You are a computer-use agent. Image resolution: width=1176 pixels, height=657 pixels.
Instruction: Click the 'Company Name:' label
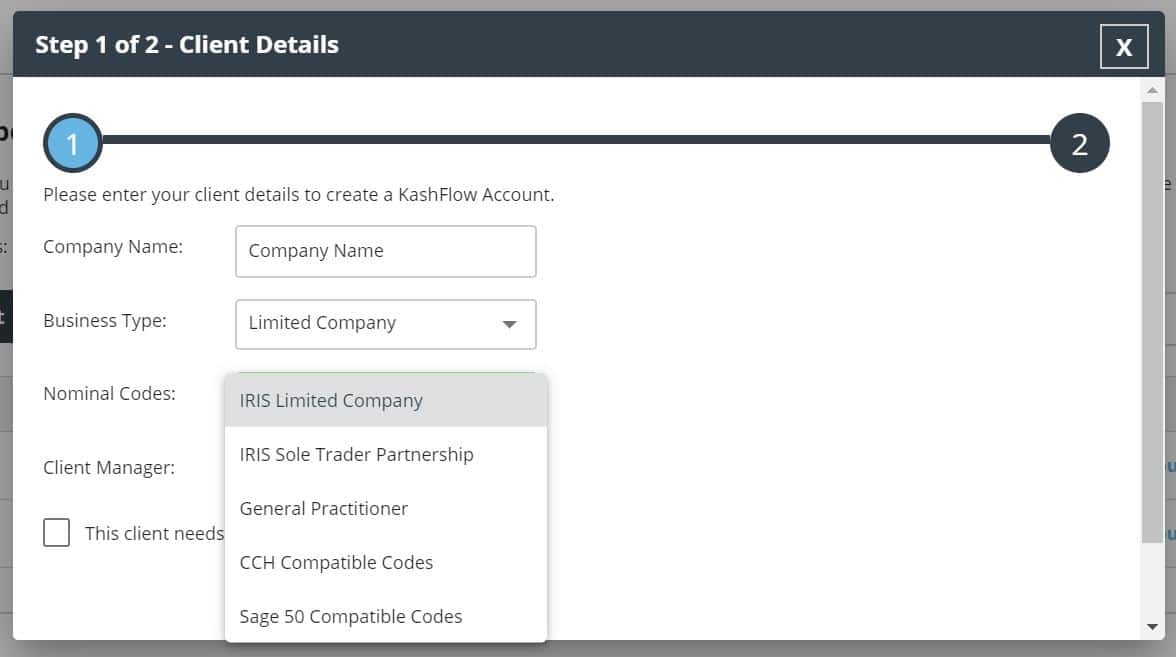point(113,246)
